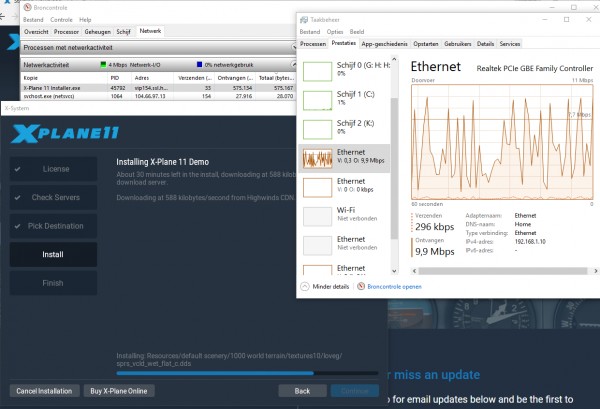Image resolution: width=600 pixels, height=409 pixels.
Task: Expand 'Processen met netwerkactiviteit' section
Action: (294, 47)
